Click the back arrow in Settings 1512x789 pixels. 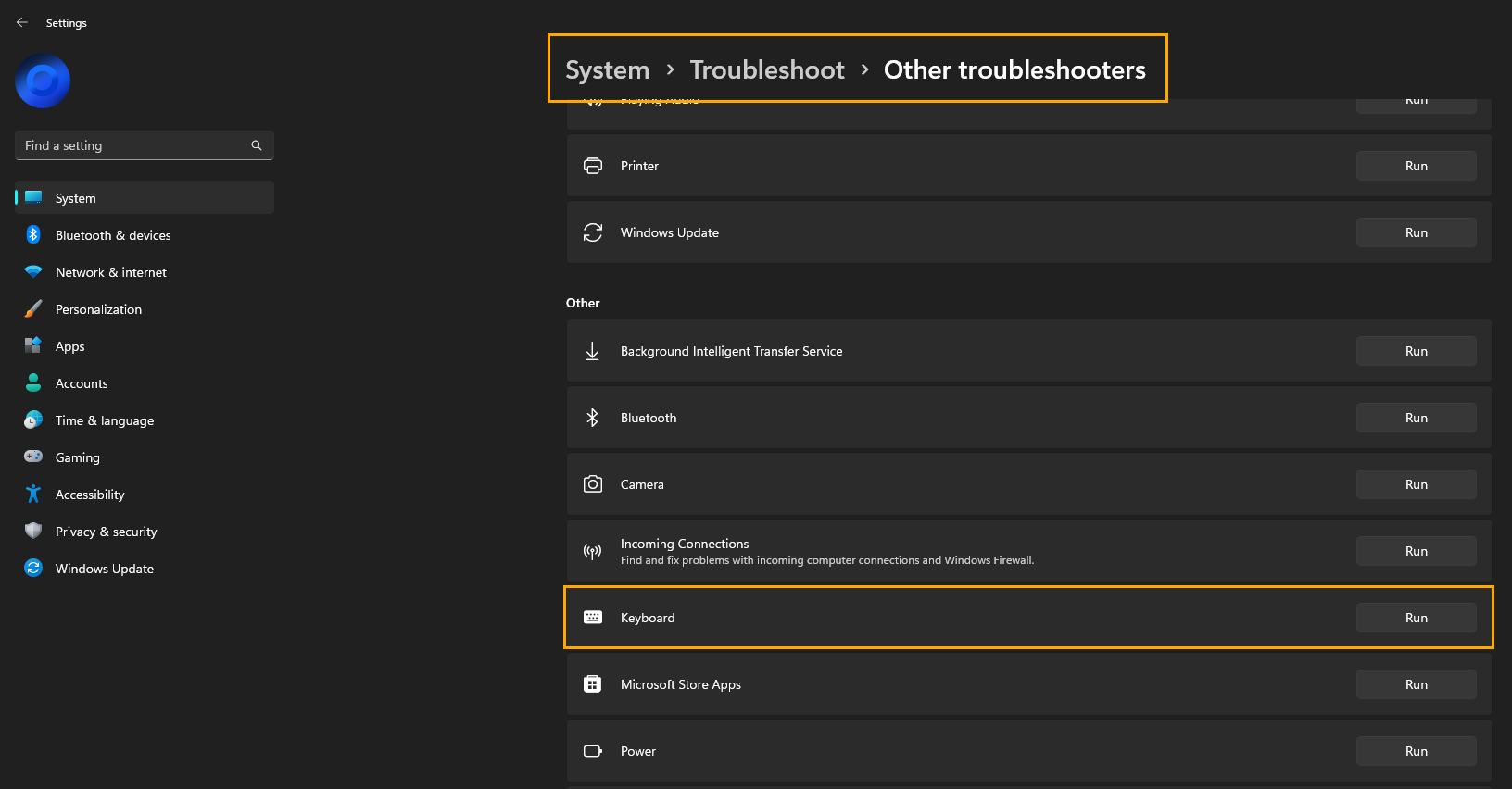pyautogui.click(x=22, y=22)
